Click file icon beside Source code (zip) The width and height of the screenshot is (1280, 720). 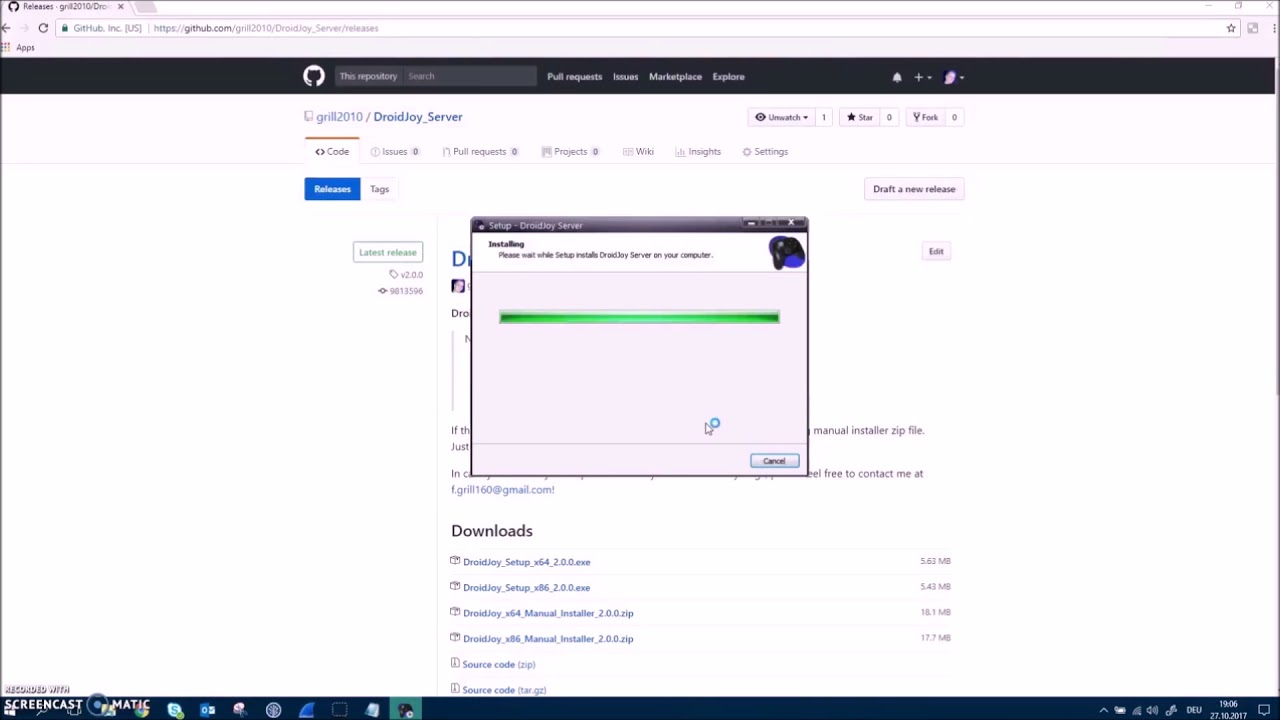[x=455, y=663]
